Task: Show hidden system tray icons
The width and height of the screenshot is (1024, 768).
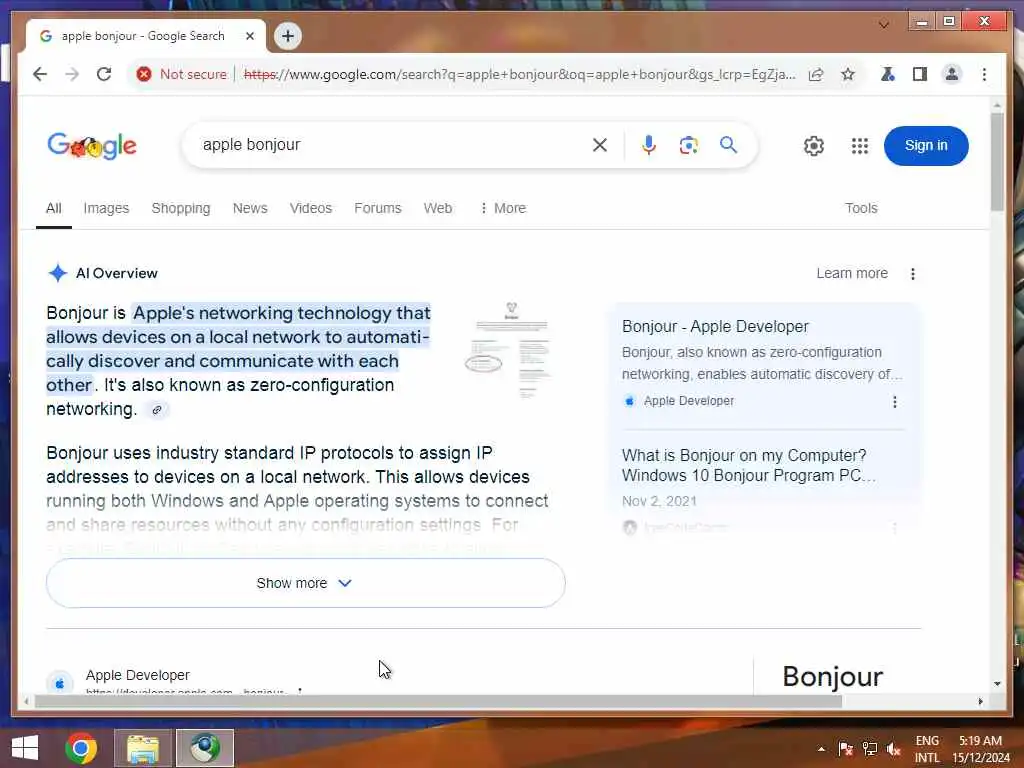Action: (x=821, y=748)
